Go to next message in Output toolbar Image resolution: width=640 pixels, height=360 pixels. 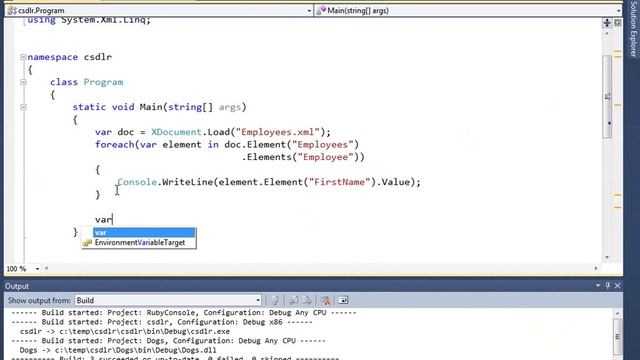pos(307,300)
